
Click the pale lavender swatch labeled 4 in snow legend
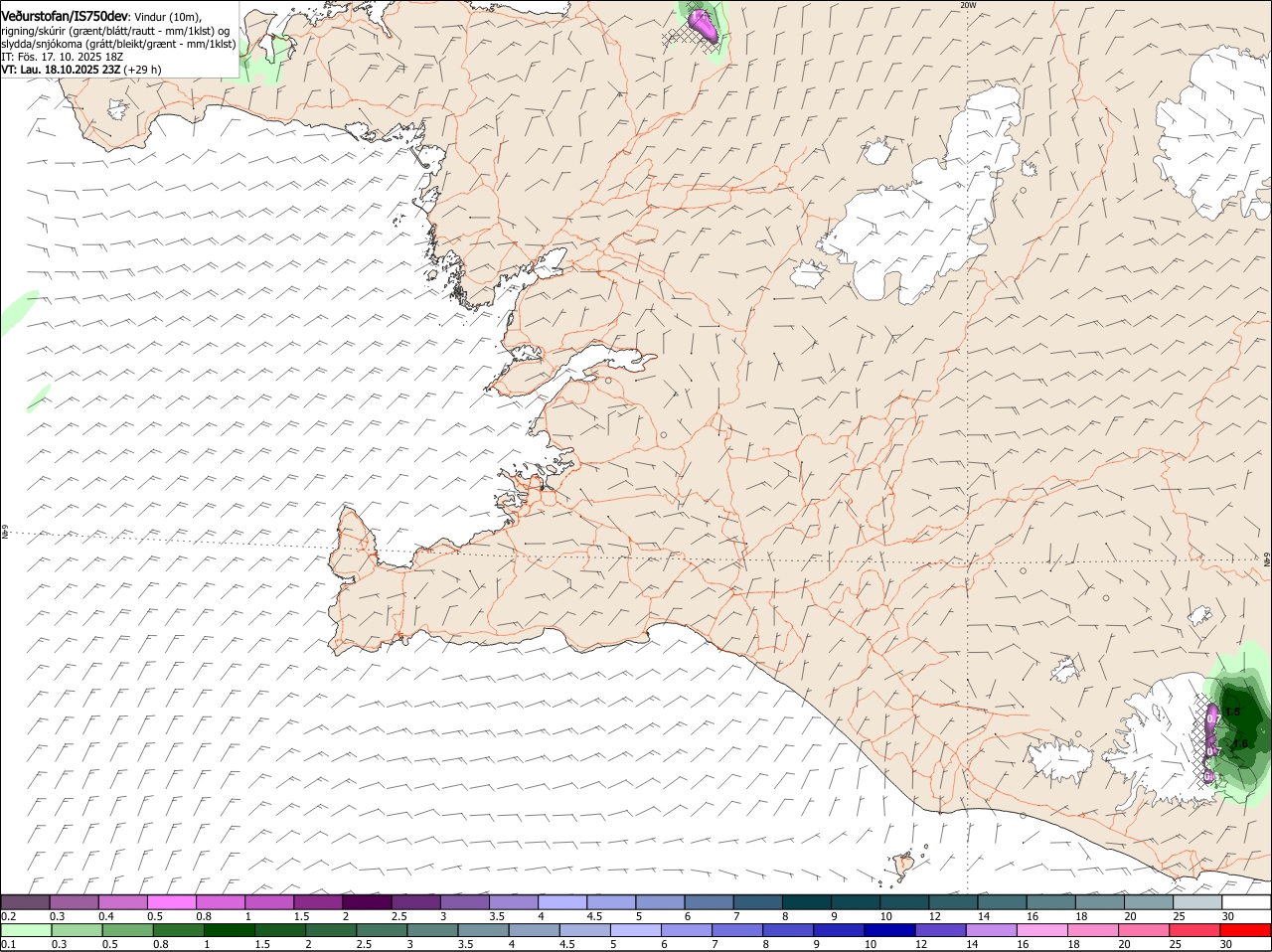(x=561, y=902)
